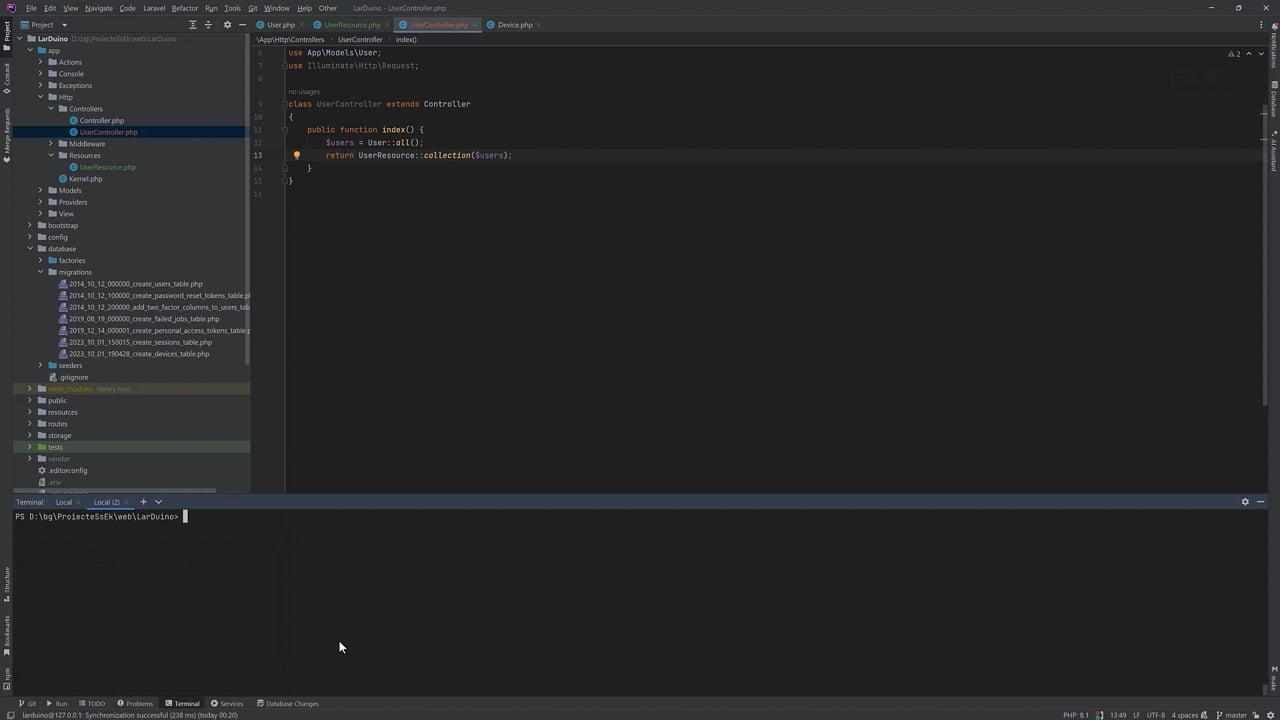
Task: Open the Bookmarks tool window
Action: click(x=7, y=636)
